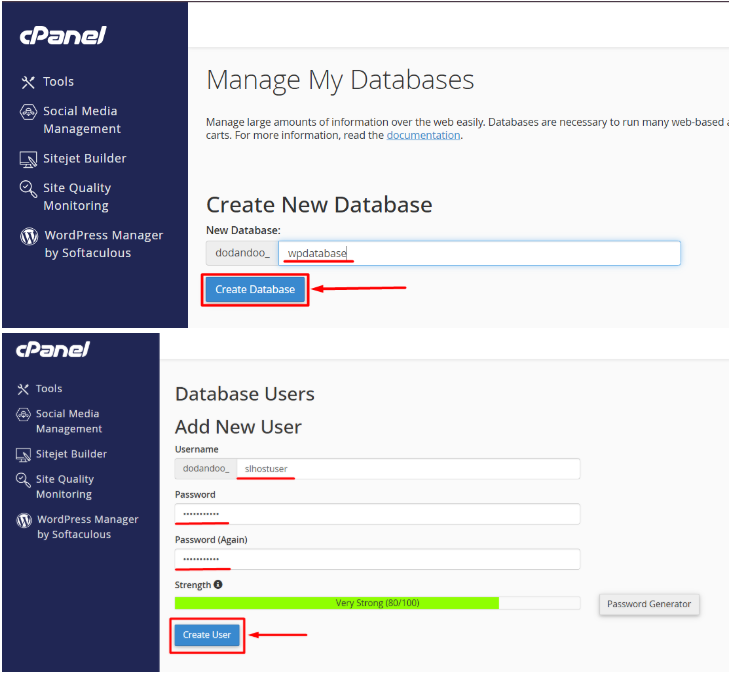The width and height of the screenshot is (731, 696).
Task: Open the Password Generator
Action: [649, 604]
